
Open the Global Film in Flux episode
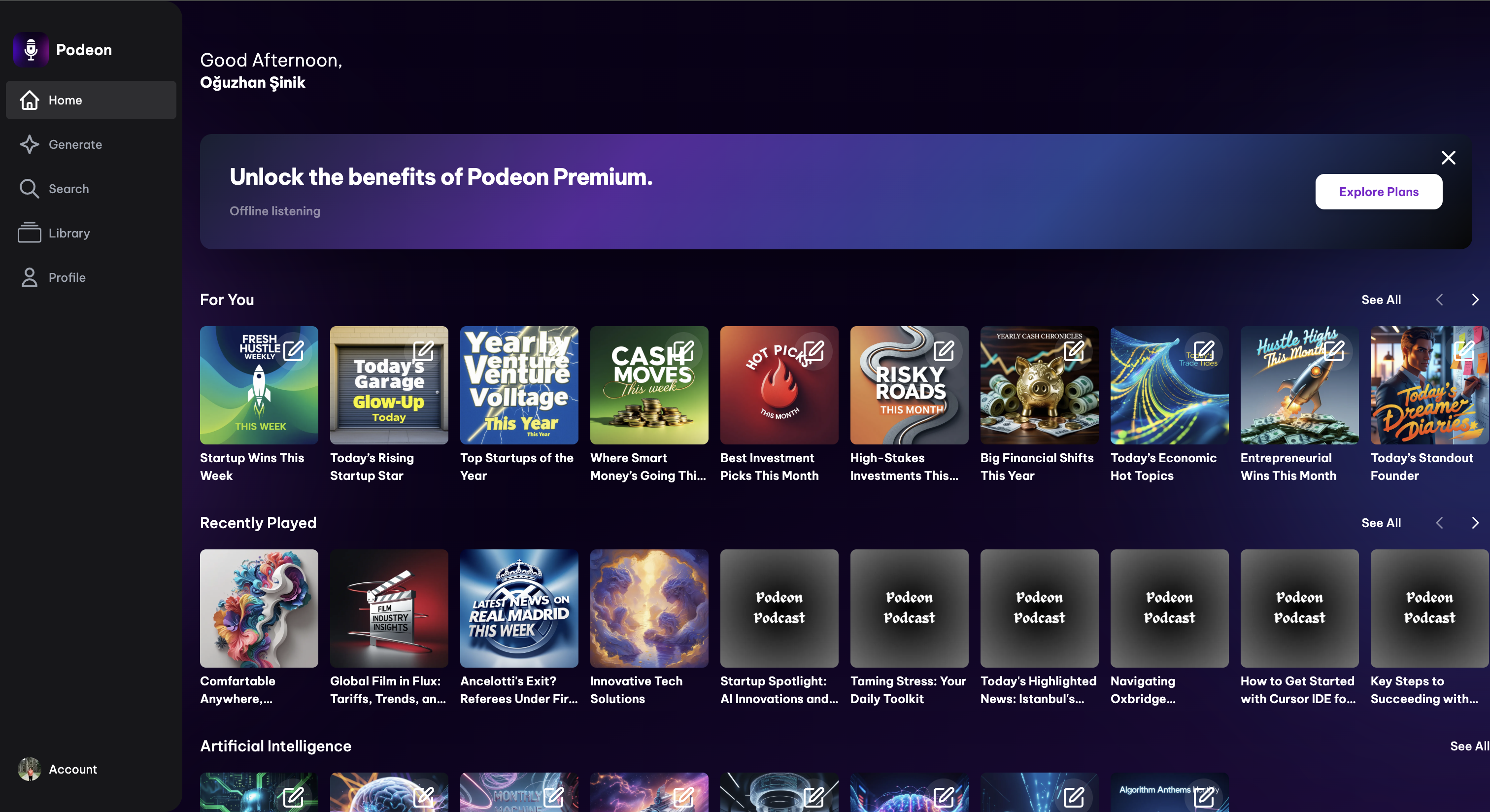click(x=389, y=609)
